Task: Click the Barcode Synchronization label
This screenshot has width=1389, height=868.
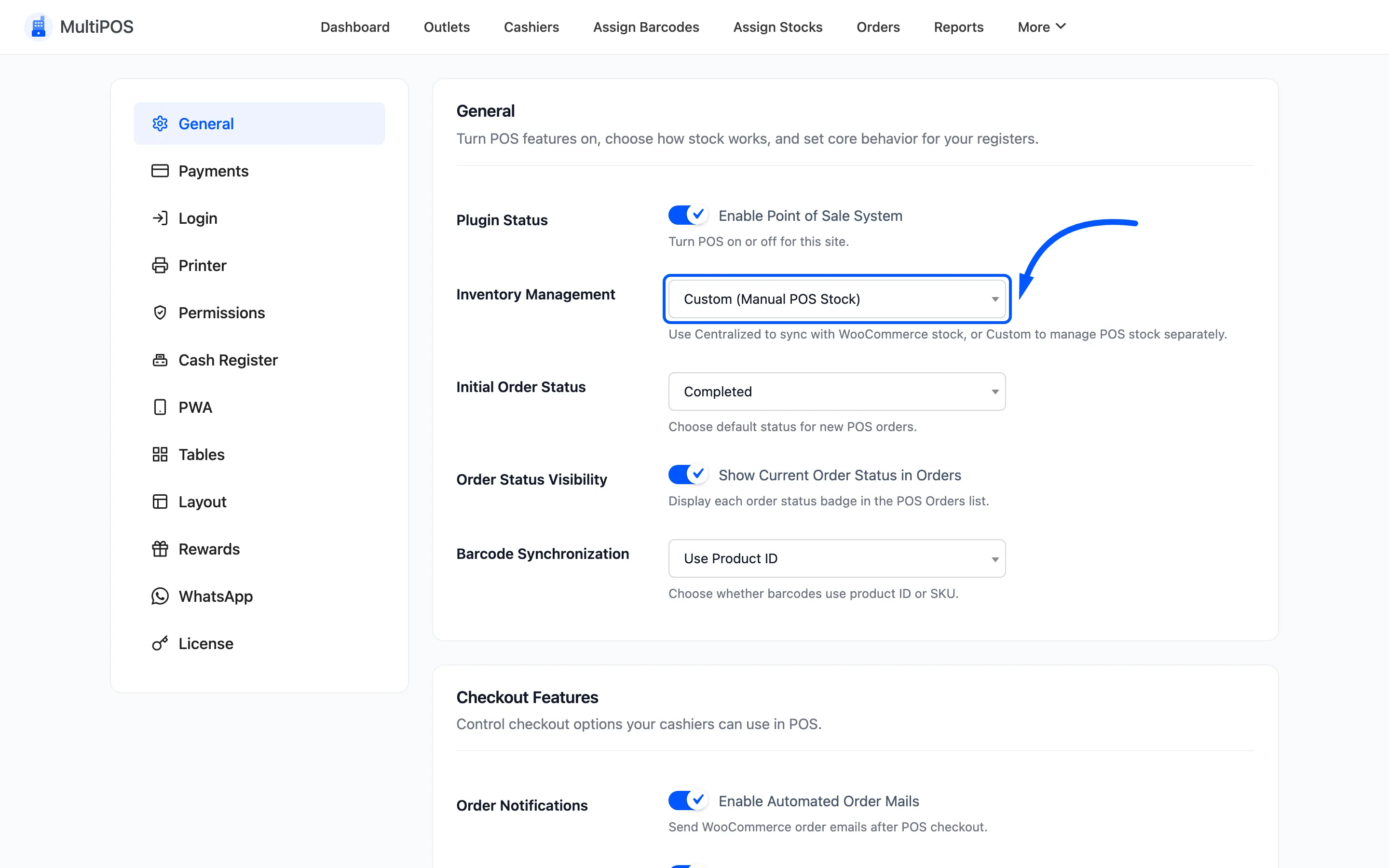Action: click(x=543, y=554)
